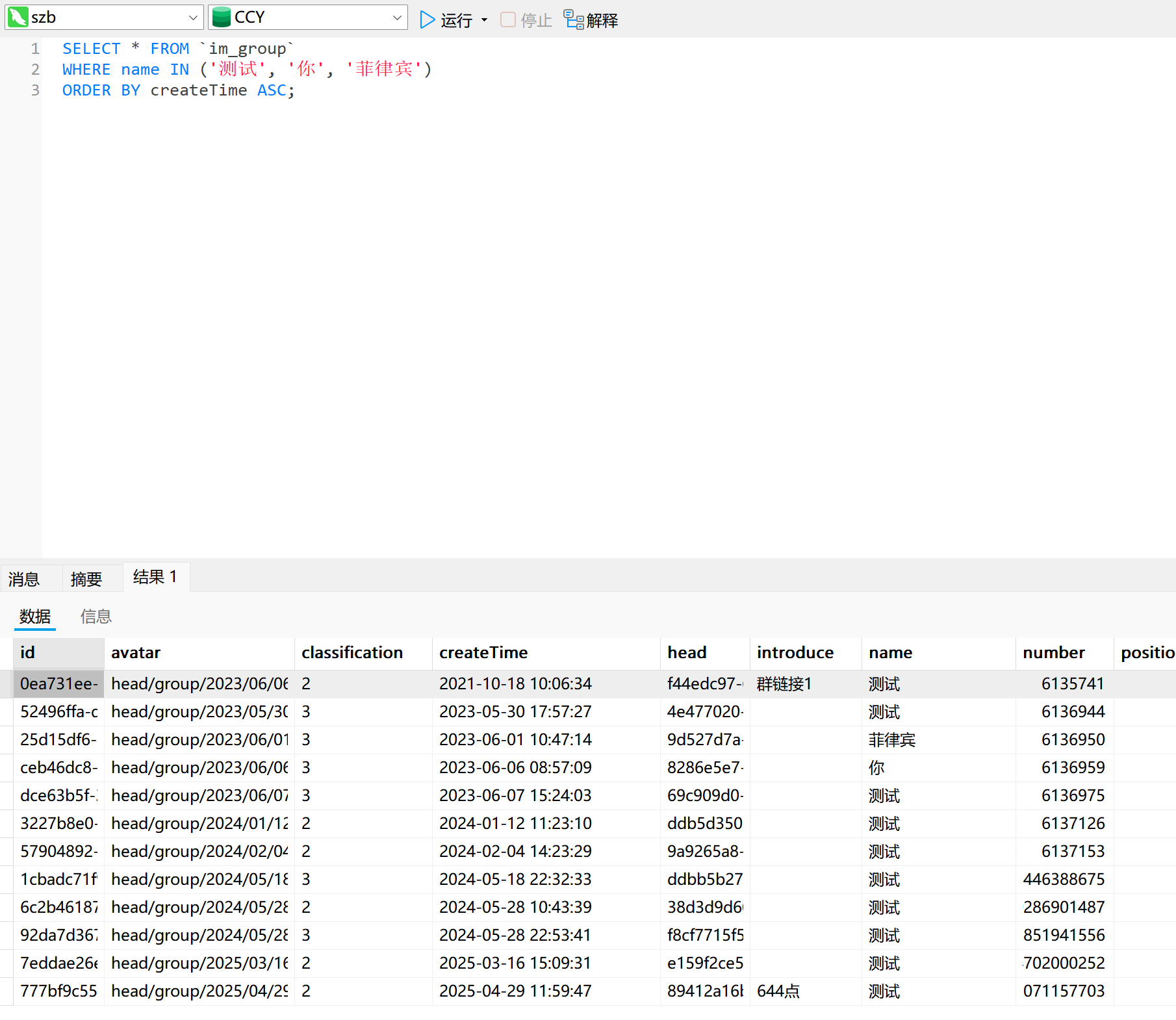
Task: Select the 结果 1 tab
Action: 155,577
